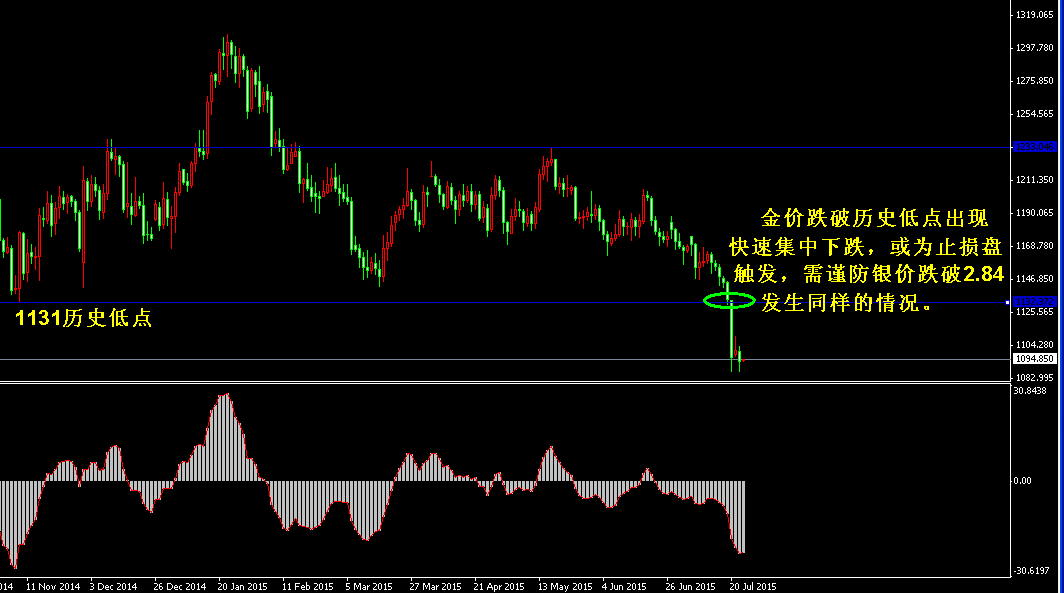
Task: Select the blue price tag at 1233 level
Action: [1034, 147]
